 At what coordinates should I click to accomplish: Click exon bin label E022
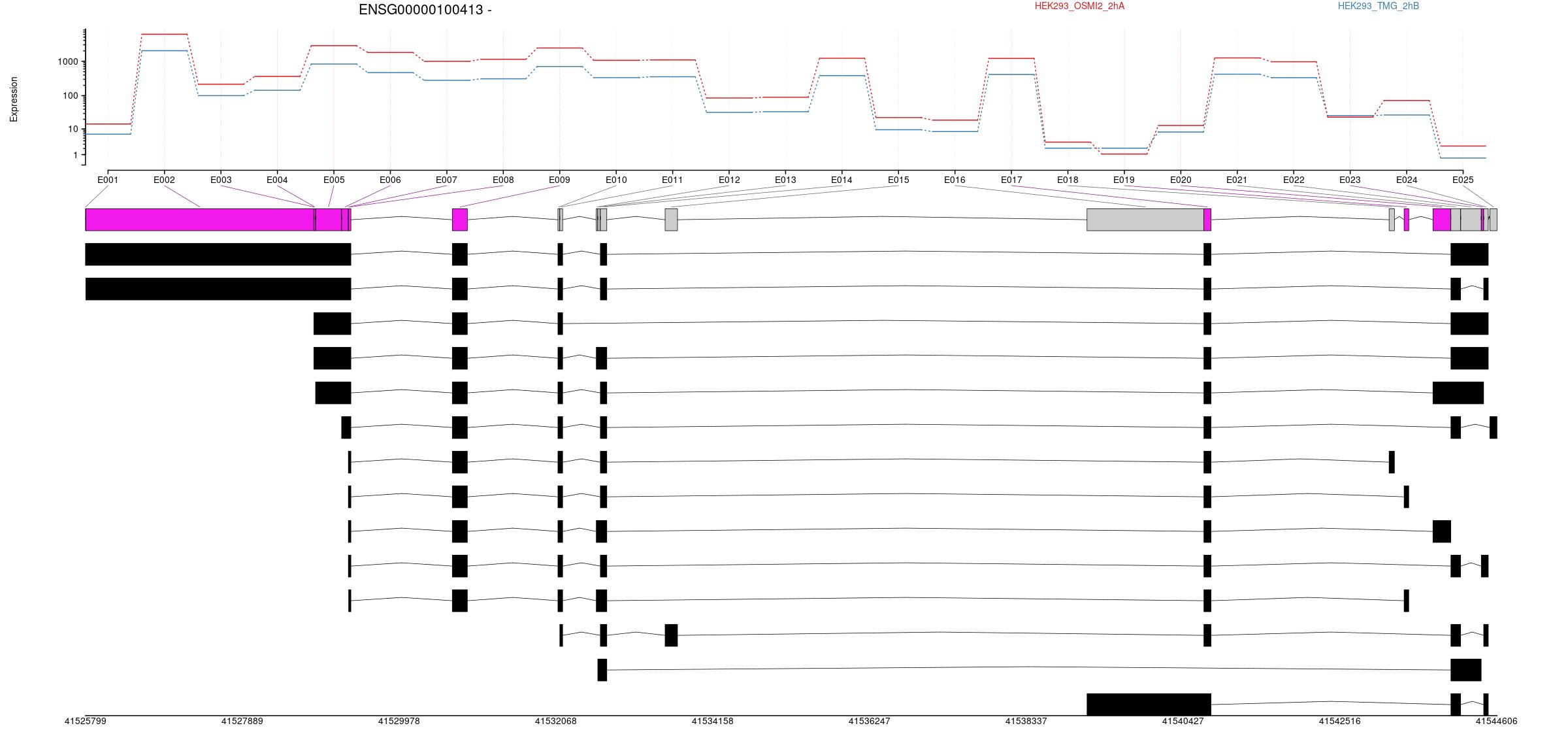click(x=1294, y=180)
